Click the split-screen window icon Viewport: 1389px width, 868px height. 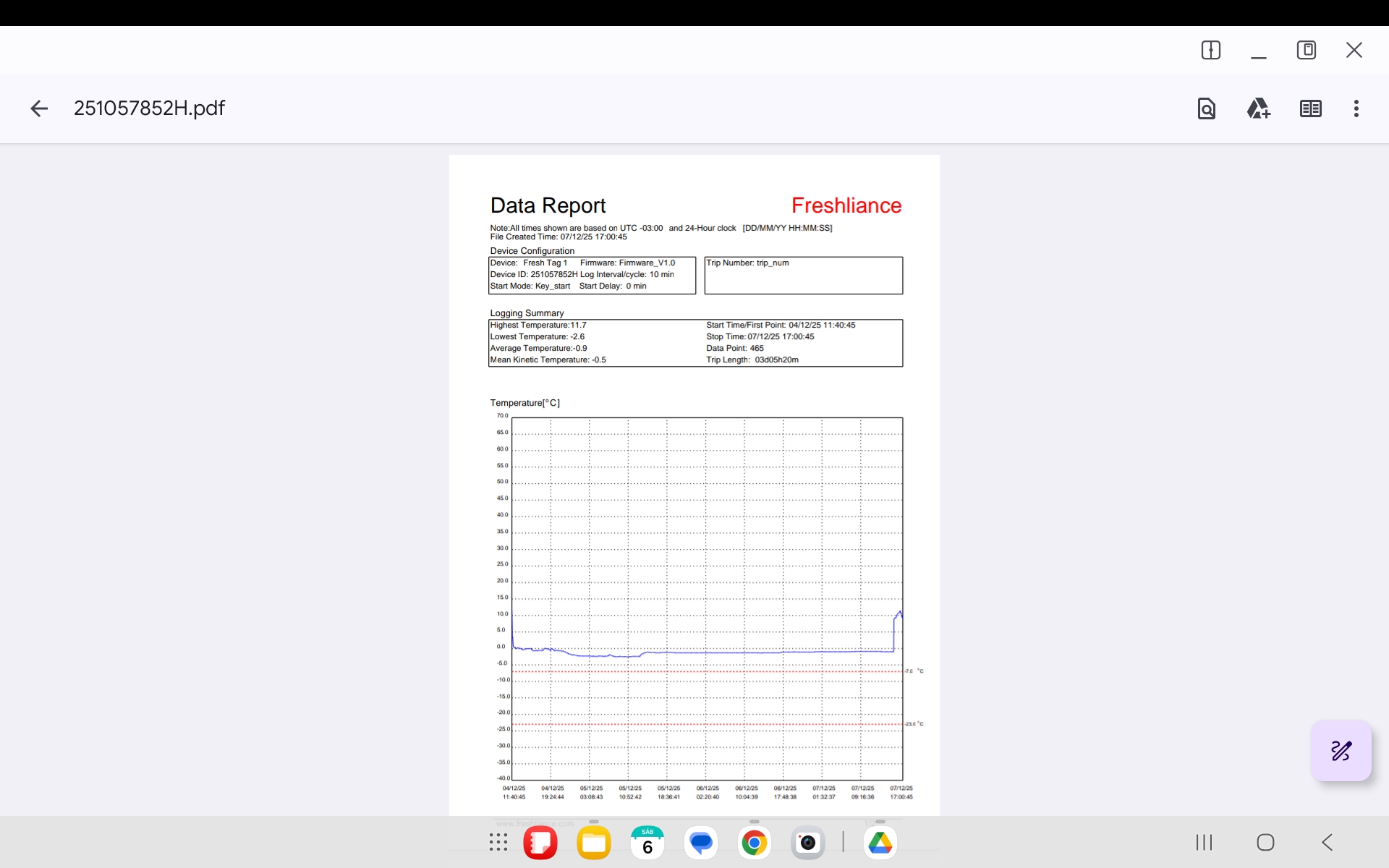pyautogui.click(x=1210, y=50)
